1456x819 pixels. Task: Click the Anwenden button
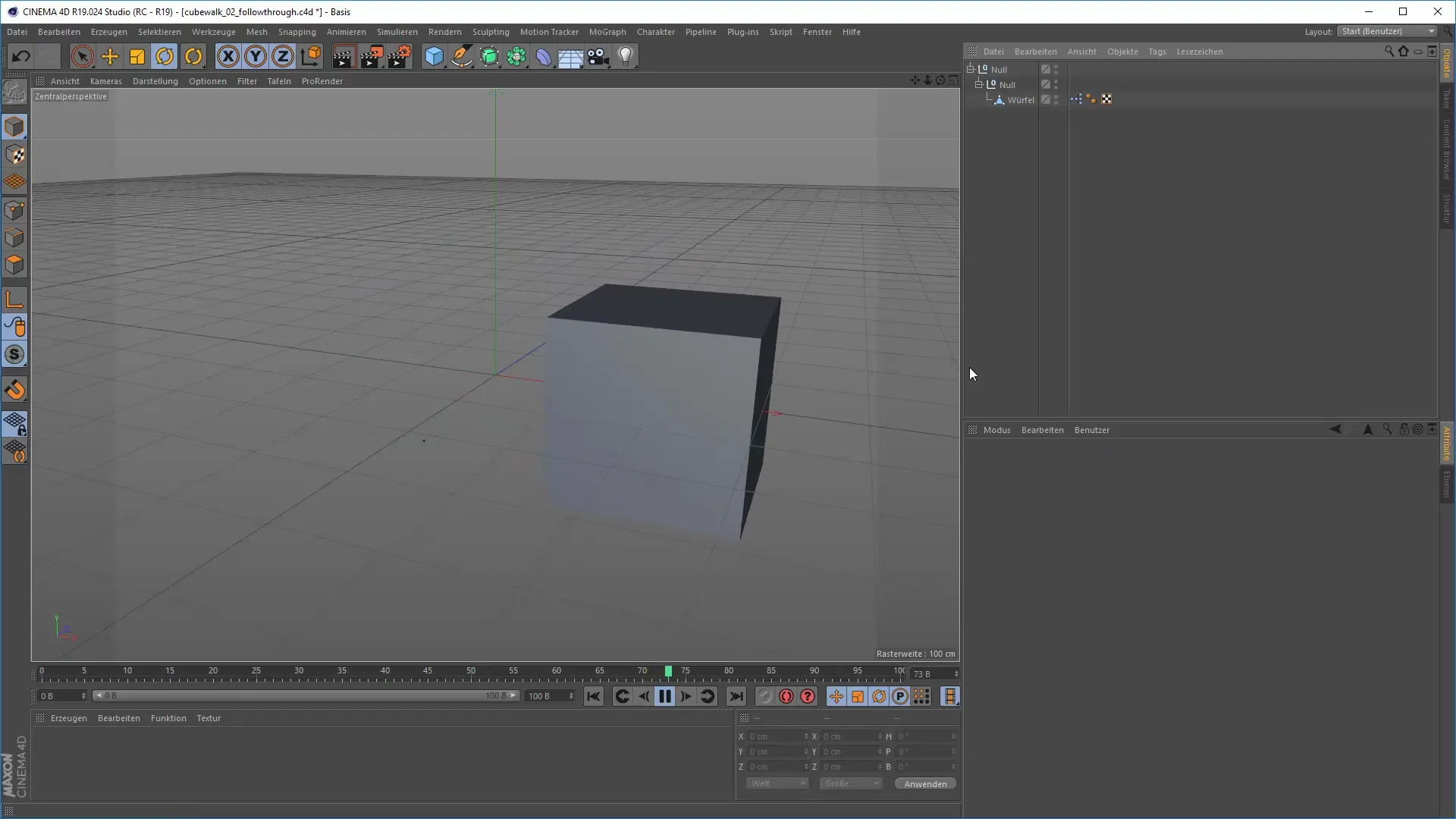pos(925,783)
